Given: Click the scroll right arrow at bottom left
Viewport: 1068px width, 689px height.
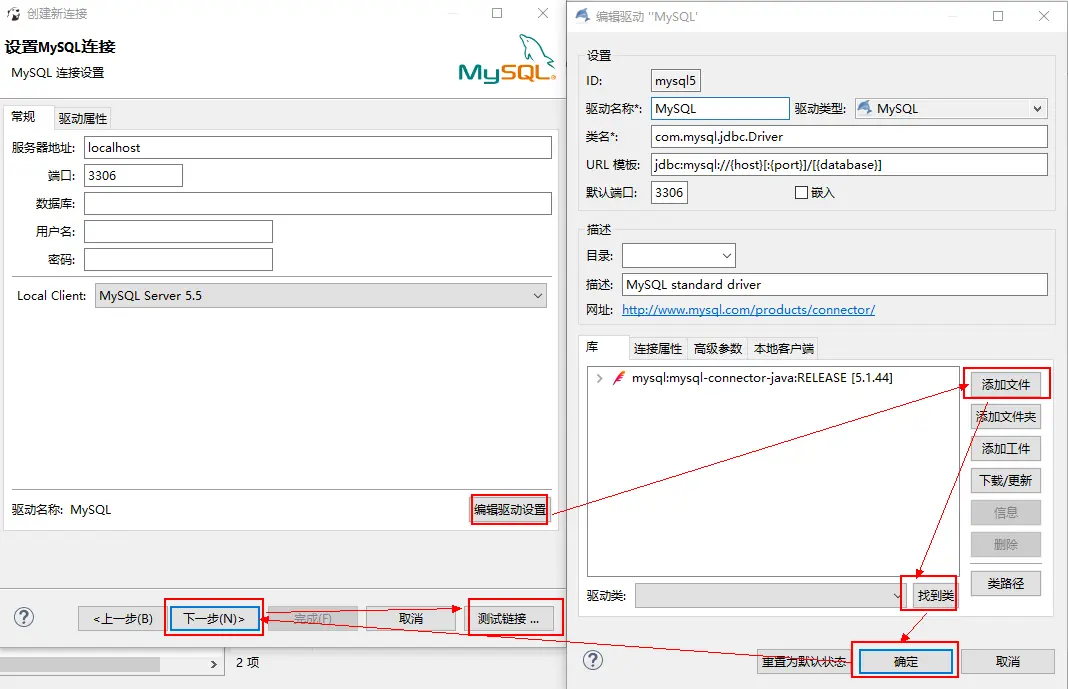Looking at the screenshot, I should point(213,664).
